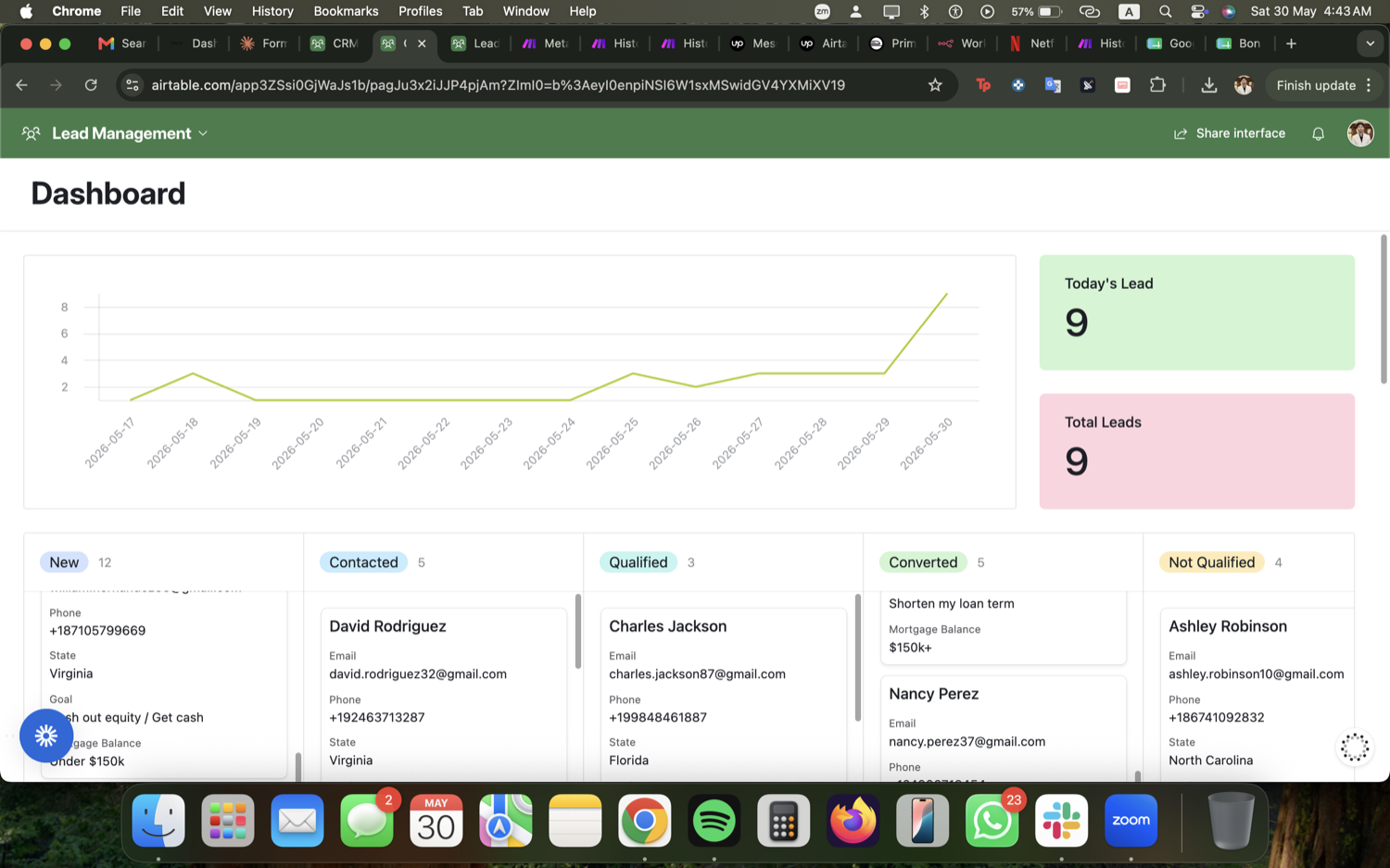Click charles.jackson87@gmail.com email
Viewport: 1390px width, 868px height.
click(x=697, y=673)
